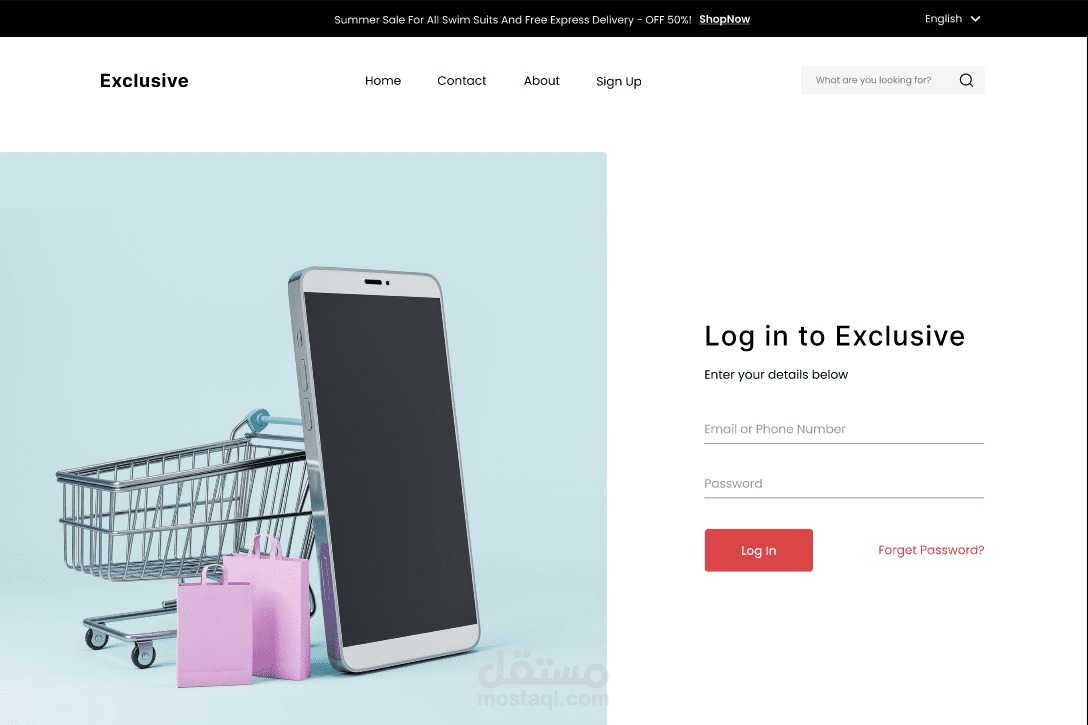Click the search magnifier icon
Viewport: 1088px width, 725px height.
(x=966, y=80)
